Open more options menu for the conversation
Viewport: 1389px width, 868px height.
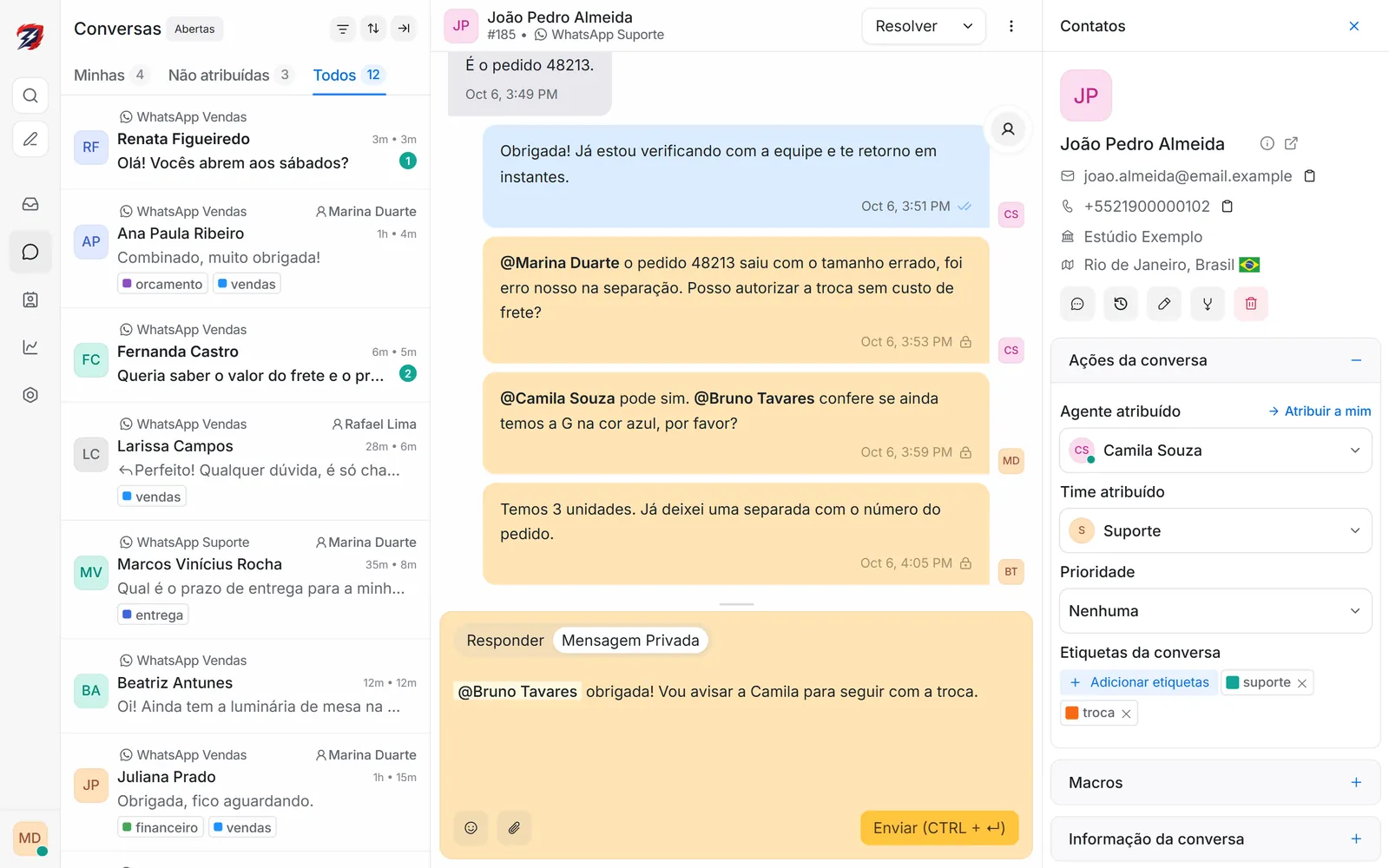pos(1011,26)
